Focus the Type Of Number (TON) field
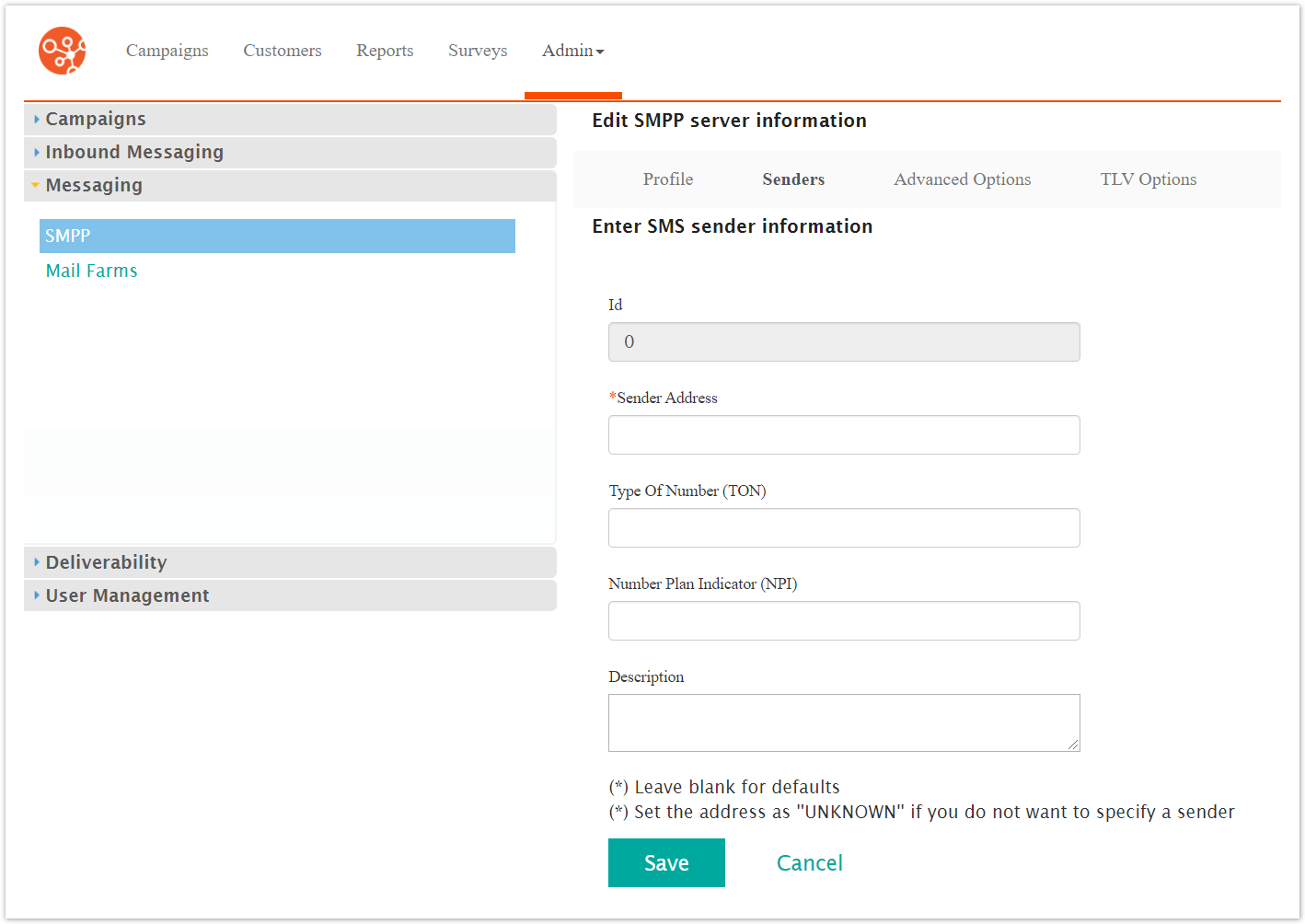1305x924 pixels. click(x=843, y=527)
